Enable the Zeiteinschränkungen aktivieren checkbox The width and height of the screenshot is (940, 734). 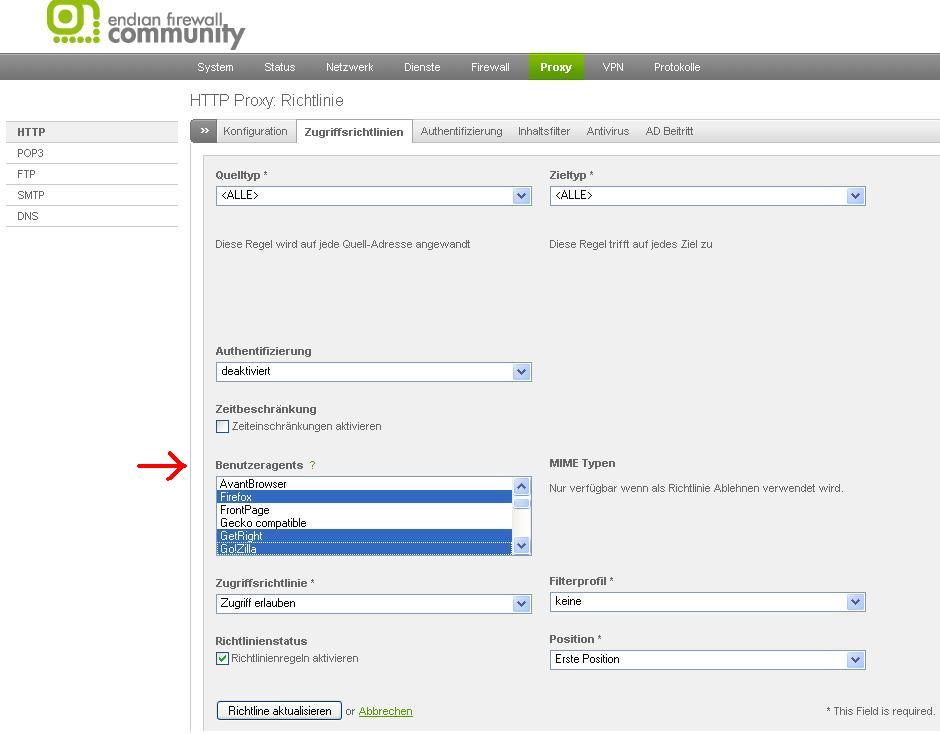tap(223, 427)
